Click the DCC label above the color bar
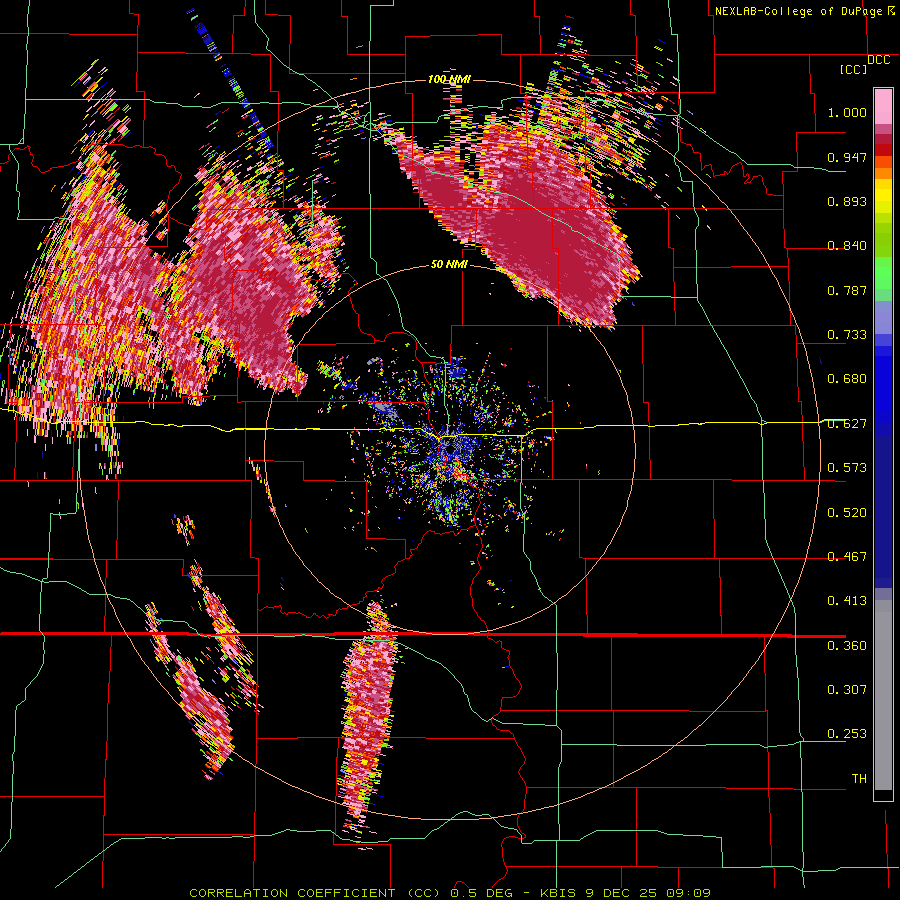The image size is (900, 900). [x=878, y=60]
